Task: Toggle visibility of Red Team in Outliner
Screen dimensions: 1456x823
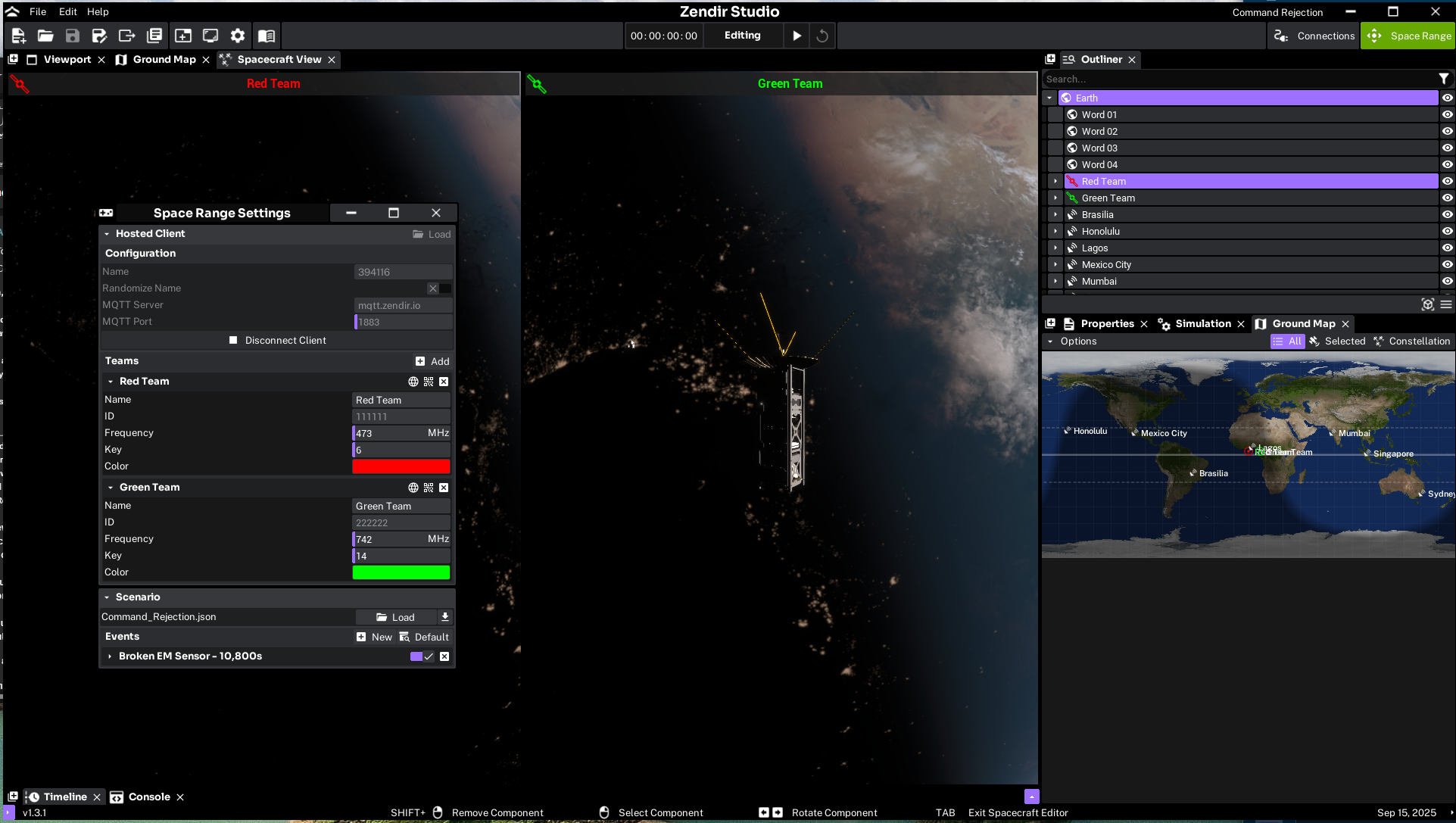Action: coord(1447,181)
